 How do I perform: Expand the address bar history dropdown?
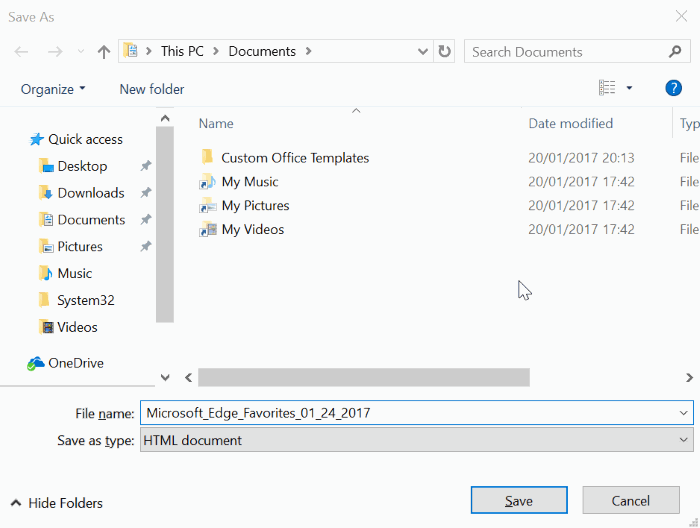pyautogui.click(x=424, y=51)
